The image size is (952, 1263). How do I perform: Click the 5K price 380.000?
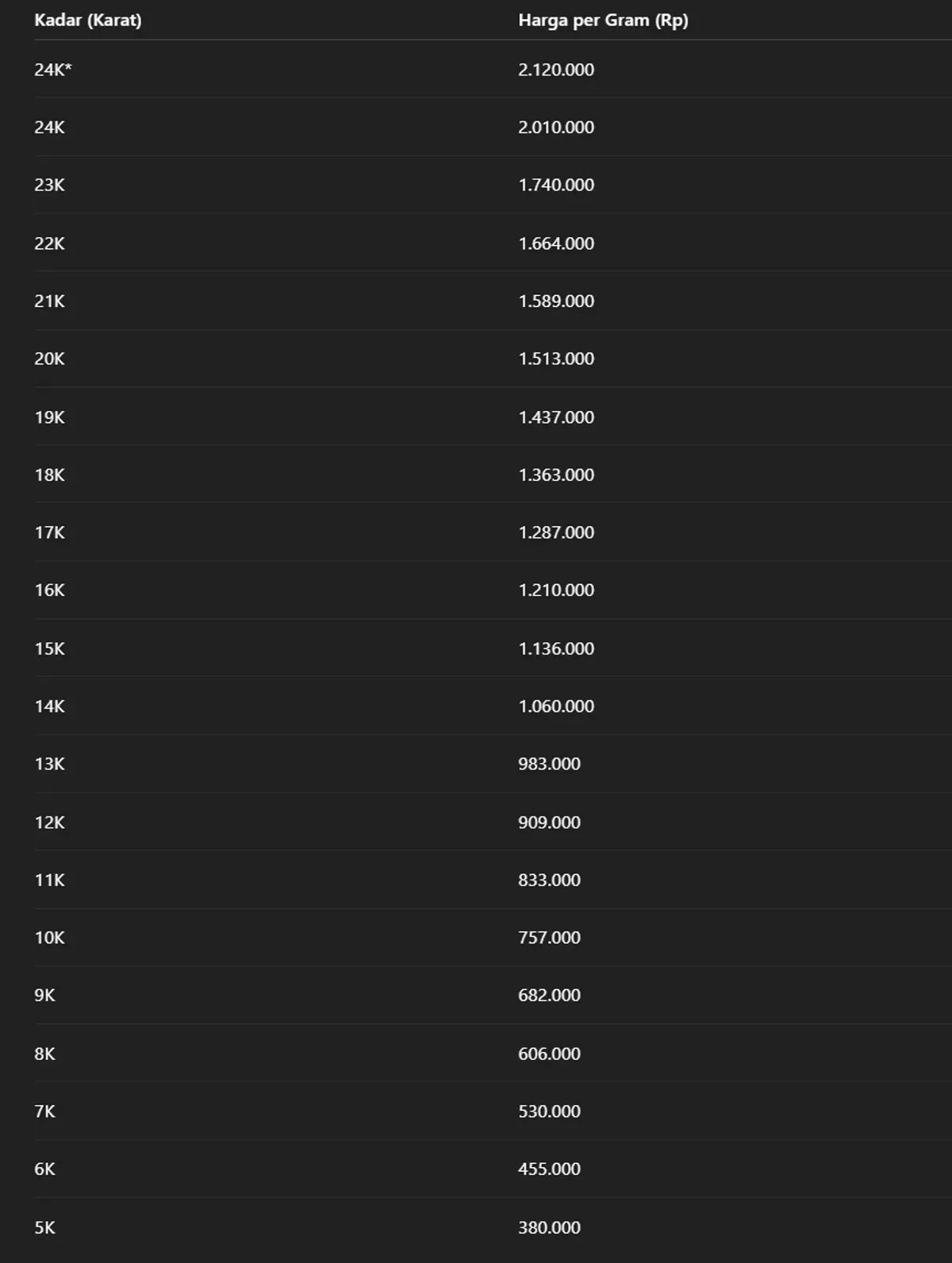click(x=549, y=1228)
